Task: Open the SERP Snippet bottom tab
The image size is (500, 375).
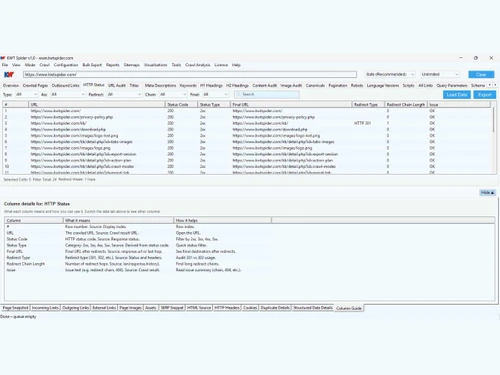Action: pos(172,308)
